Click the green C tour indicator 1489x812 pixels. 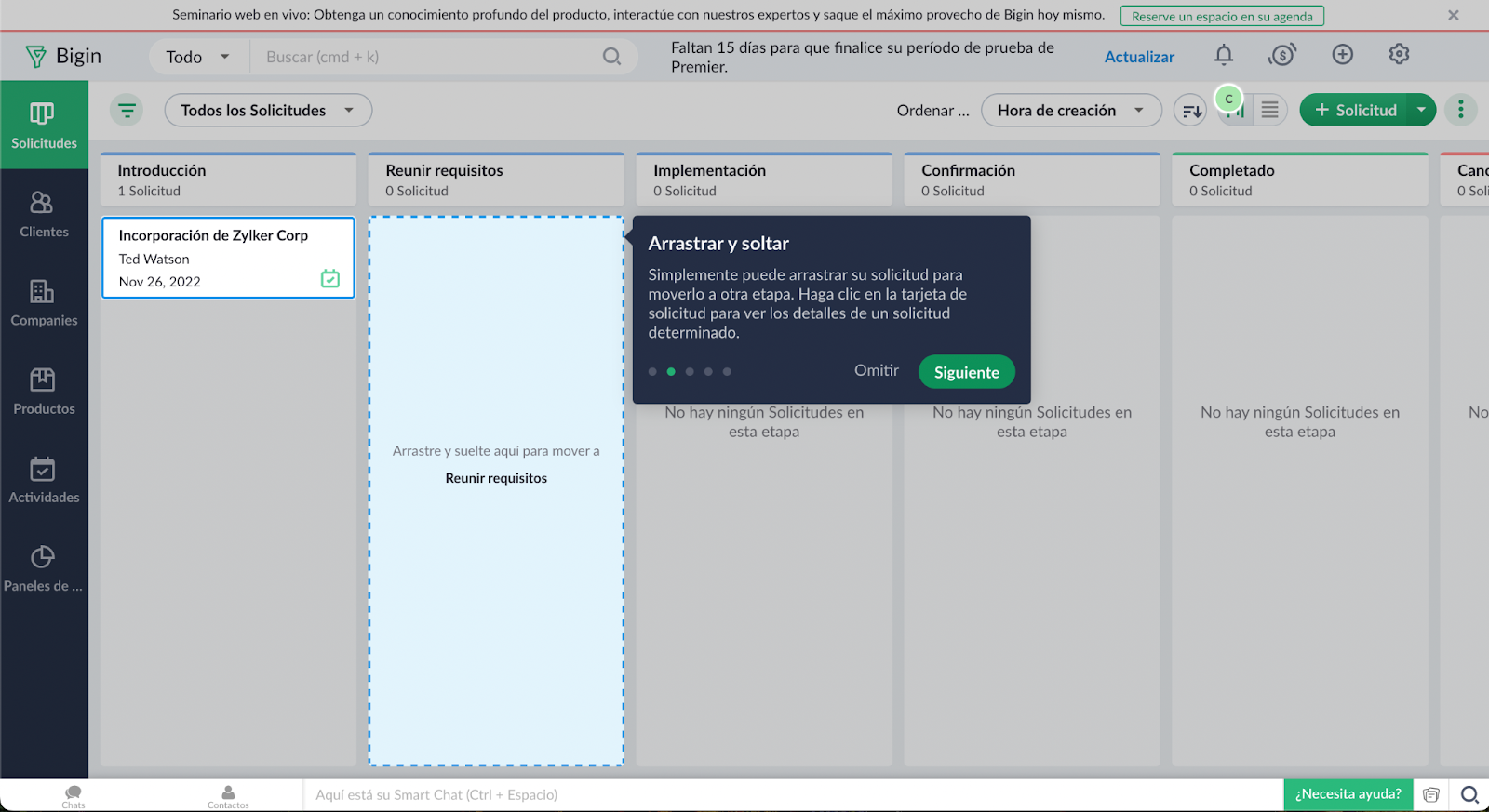pyautogui.click(x=1229, y=99)
